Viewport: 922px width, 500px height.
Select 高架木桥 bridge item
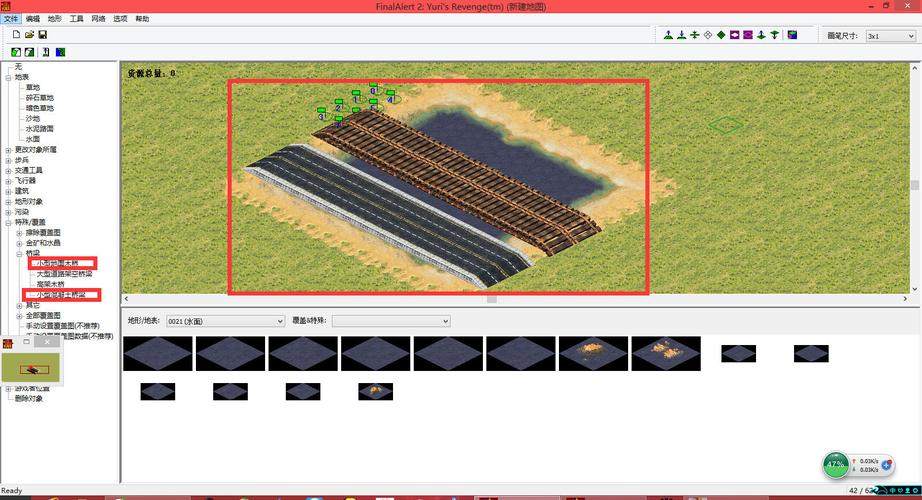(51, 284)
